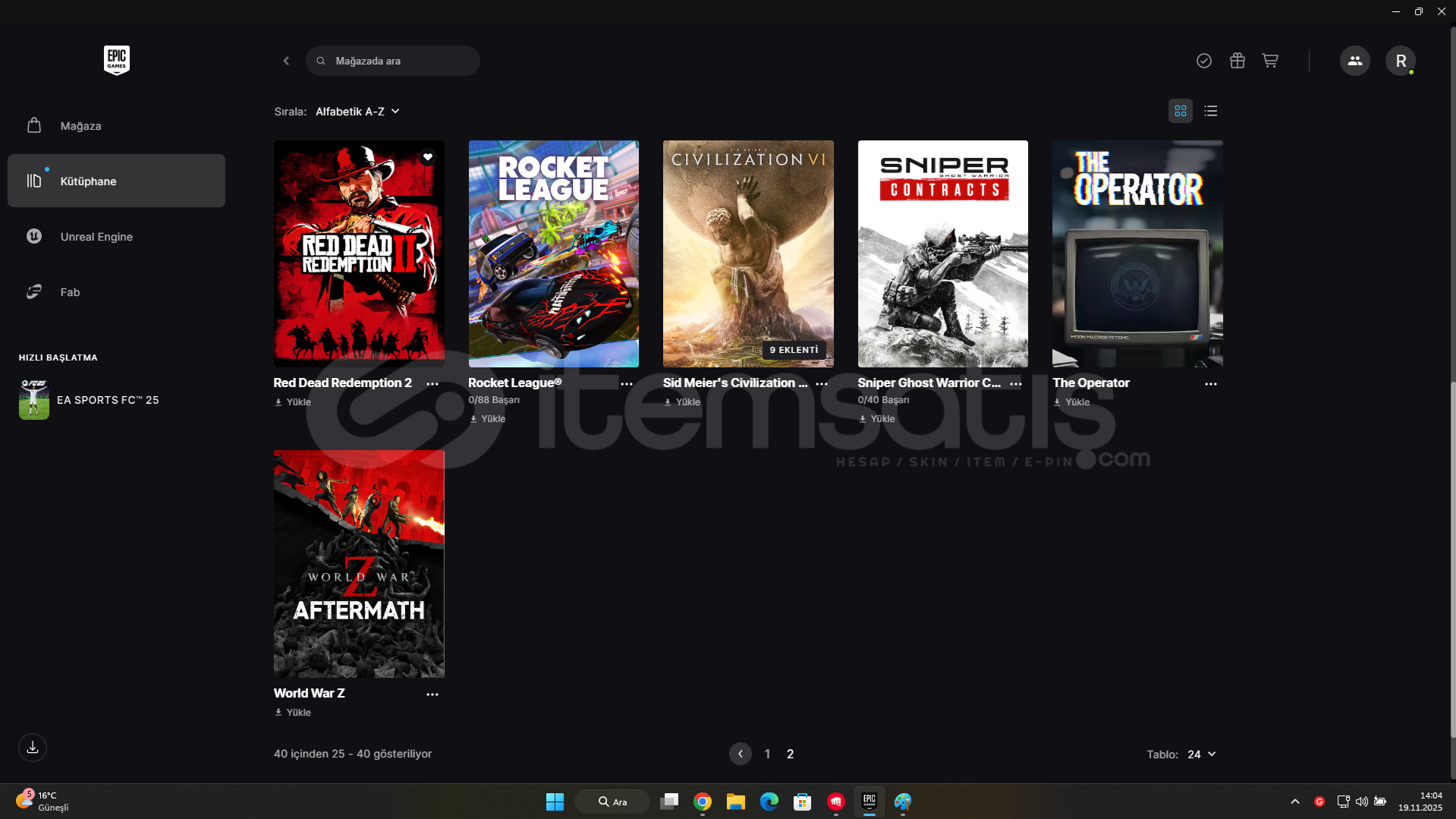Open the downloads icon in sidebar
Screen dimensions: 1456x819
[x=33, y=748]
